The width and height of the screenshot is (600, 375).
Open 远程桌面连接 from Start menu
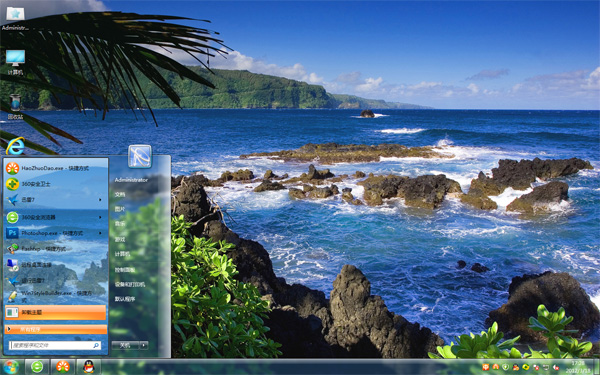click(55, 265)
